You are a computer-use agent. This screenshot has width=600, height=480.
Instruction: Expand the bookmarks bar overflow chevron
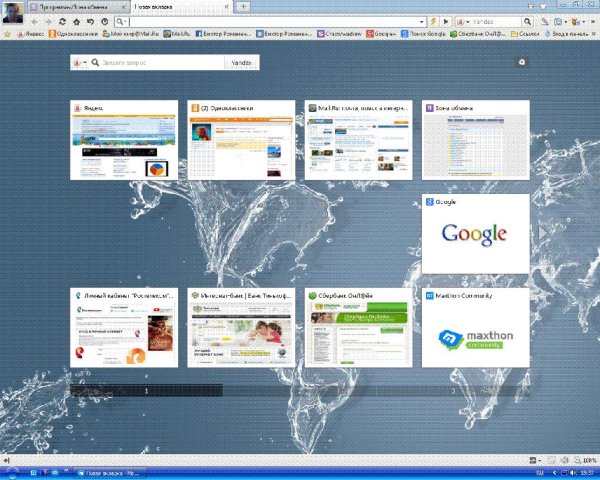tap(595, 34)
